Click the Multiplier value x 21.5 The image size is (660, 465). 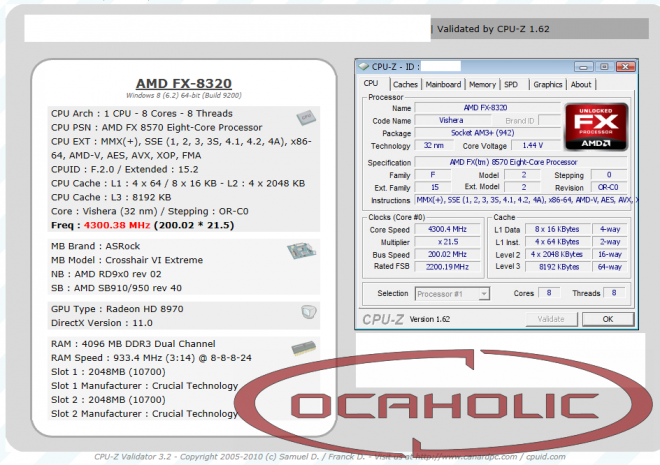[447, 242]
